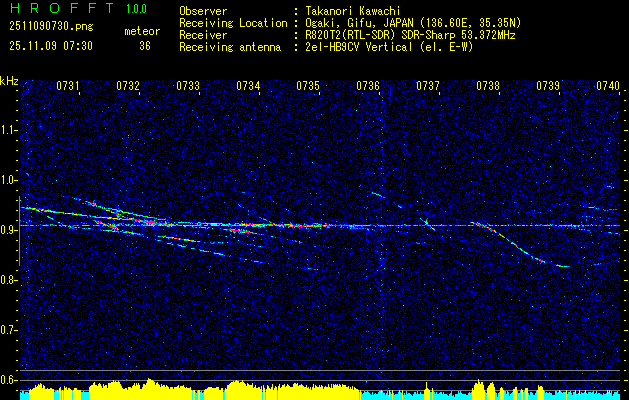
Task: Click the 0739 time marker
Action: [548, 85]
